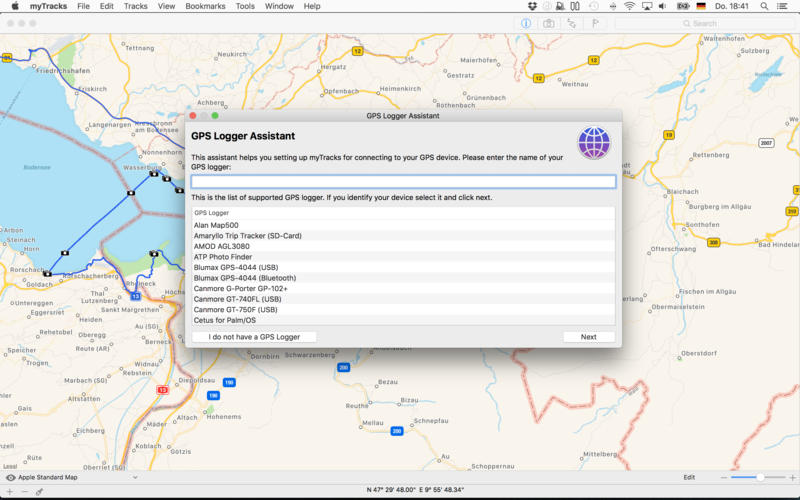
Task: Click the zoom-out minus beside the slider
Action: [723, 478]
